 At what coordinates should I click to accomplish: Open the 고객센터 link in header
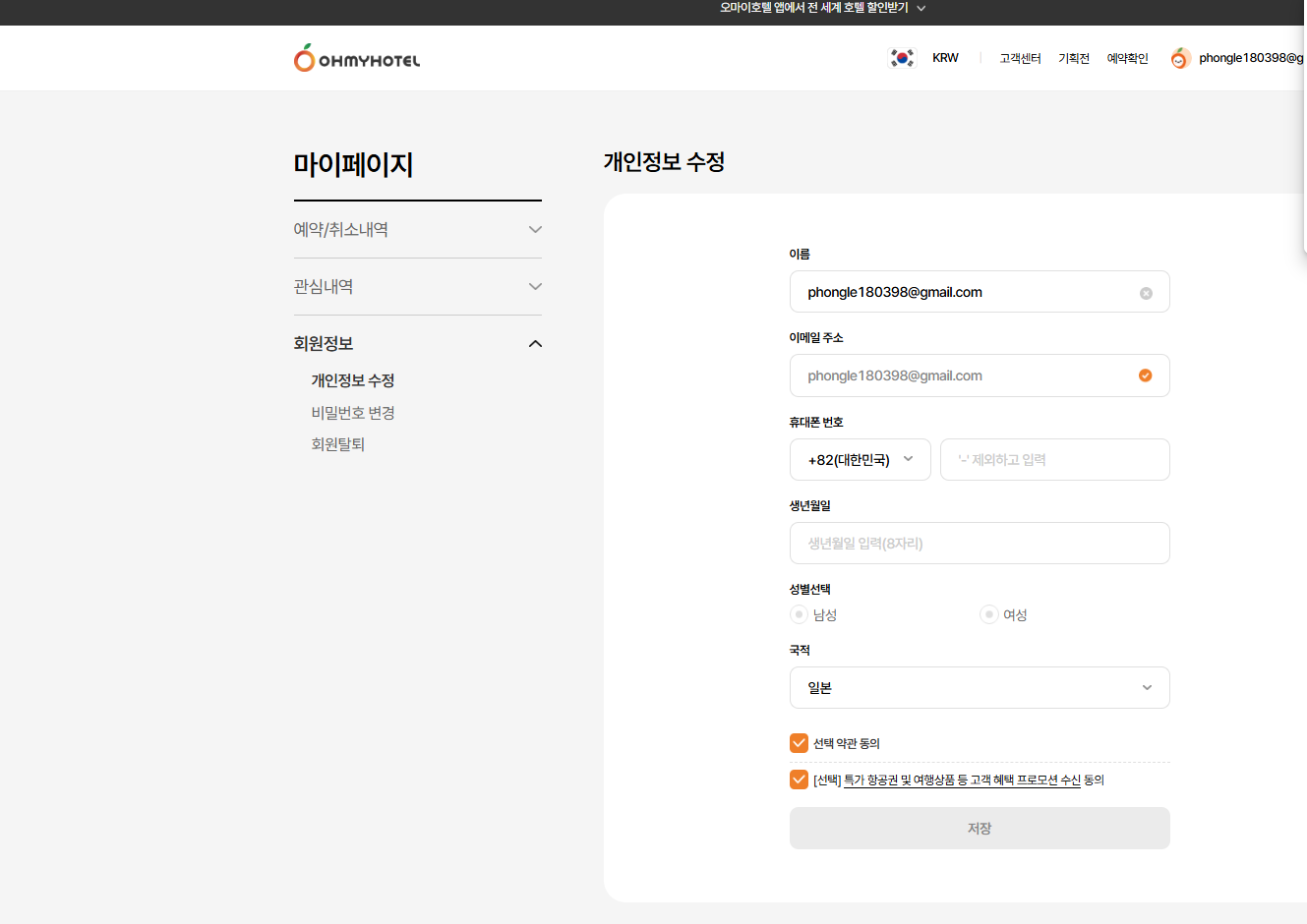tap(1020, 59)
